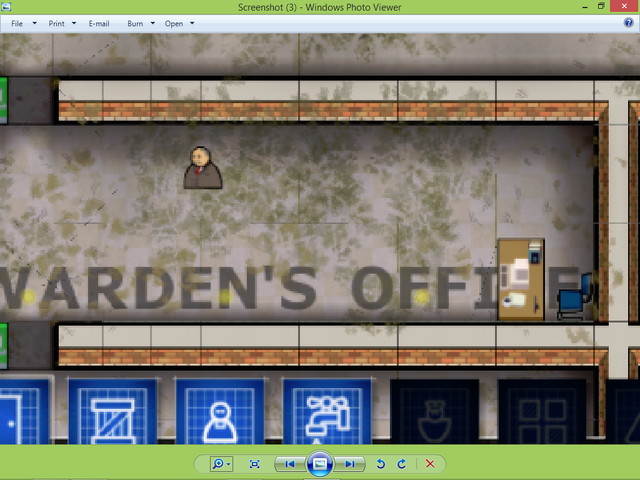640x480 pixels.
Task: Rotate the image counterclockwise
Action: [381, 464]
